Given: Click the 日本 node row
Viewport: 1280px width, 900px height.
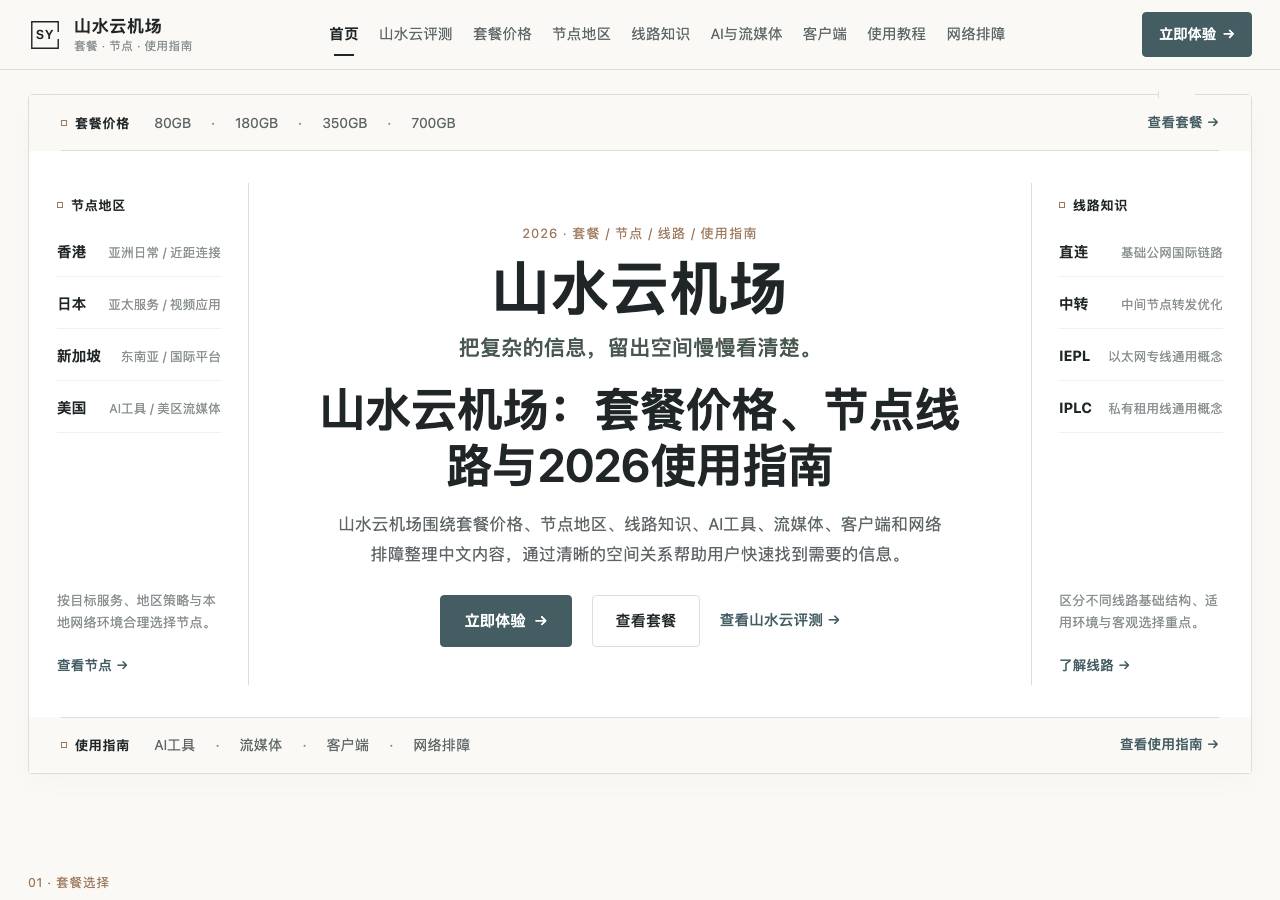Looking at the screenshot, I should [139, 304].
